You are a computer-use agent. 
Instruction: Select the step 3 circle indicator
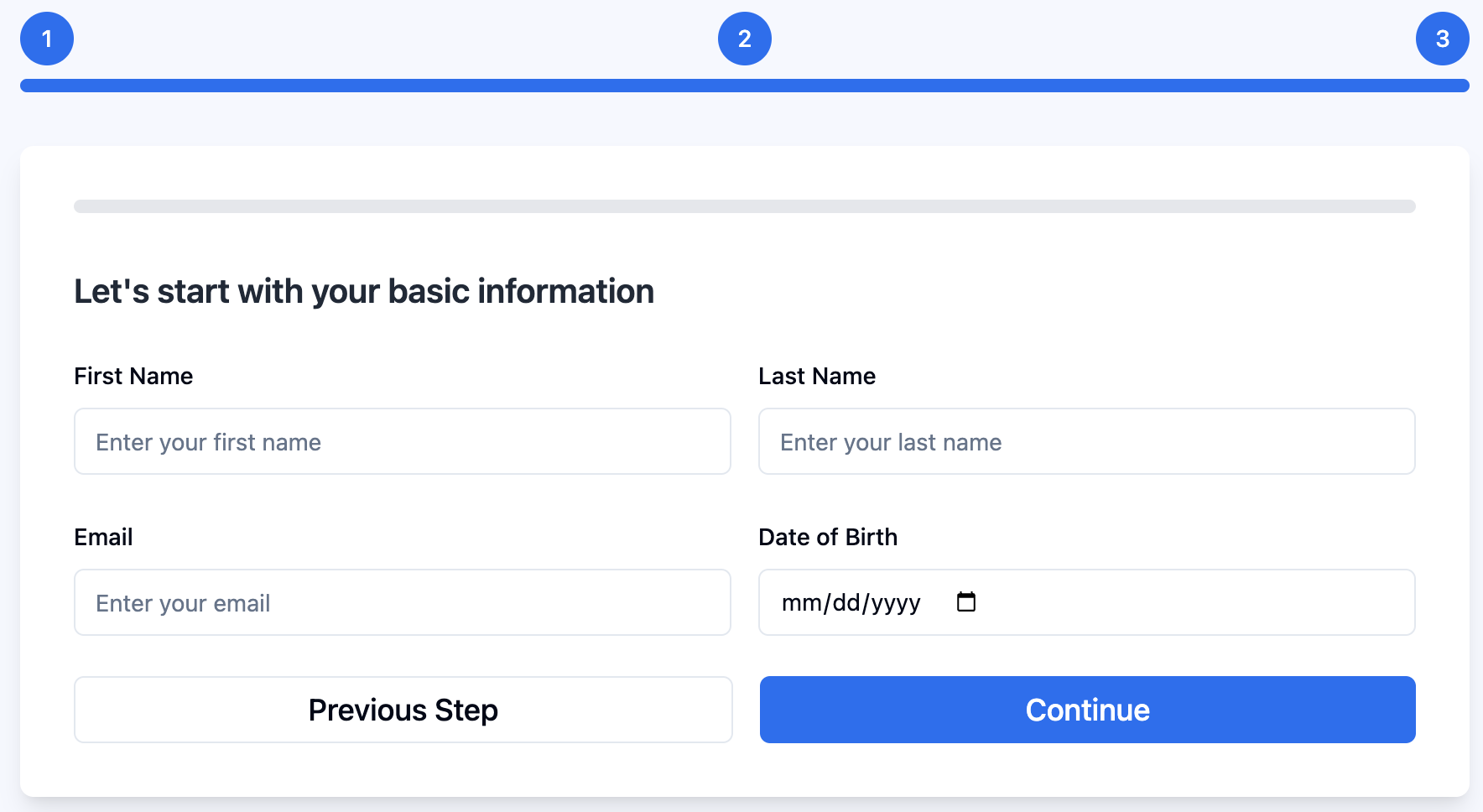[x=1442, y=39]
